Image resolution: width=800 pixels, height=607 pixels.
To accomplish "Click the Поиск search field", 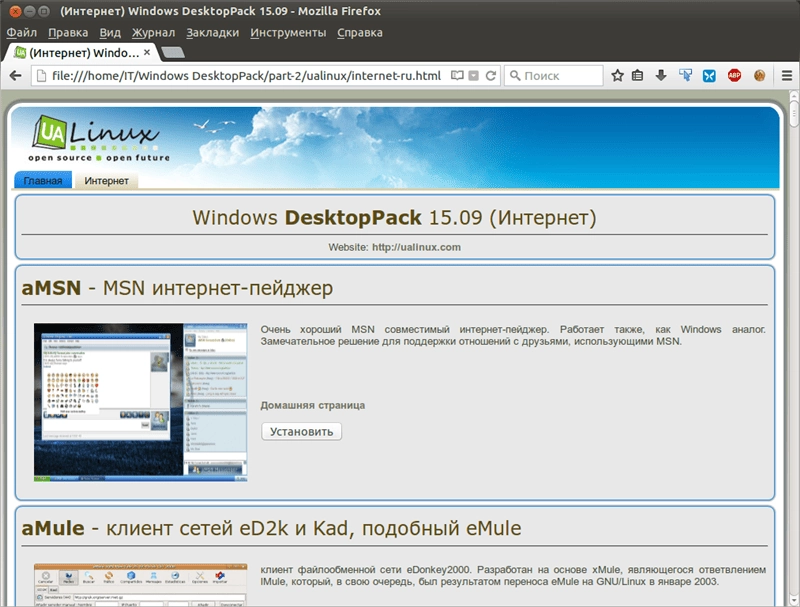I will 554,75.
